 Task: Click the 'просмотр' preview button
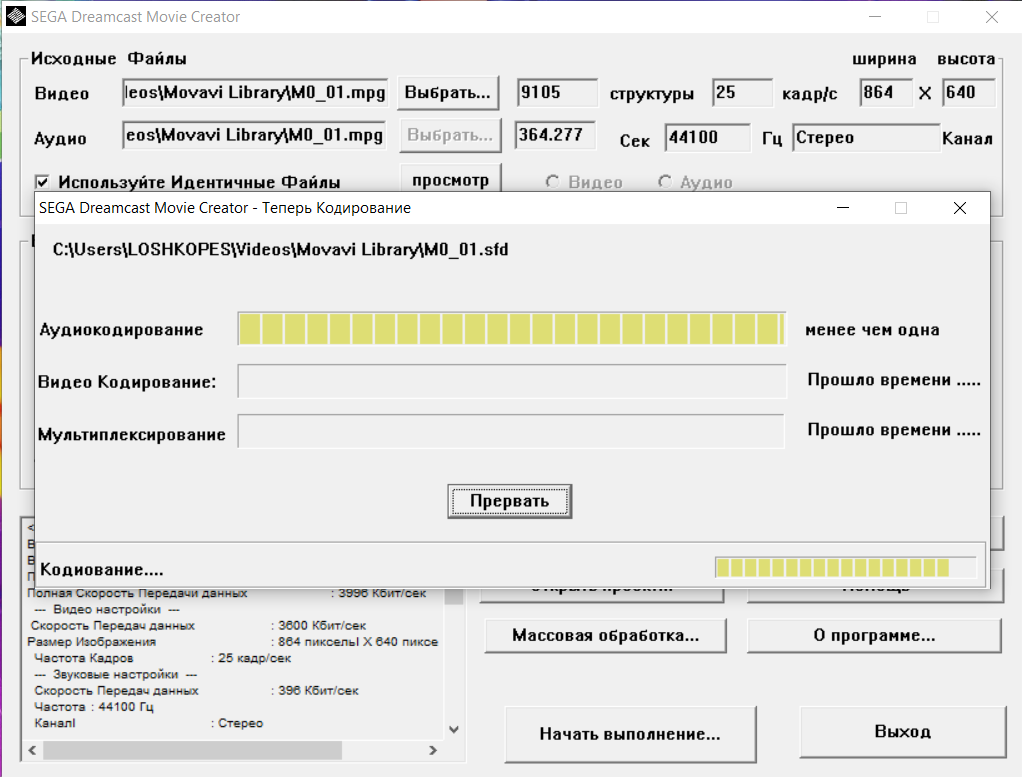(x=450, y=179)
